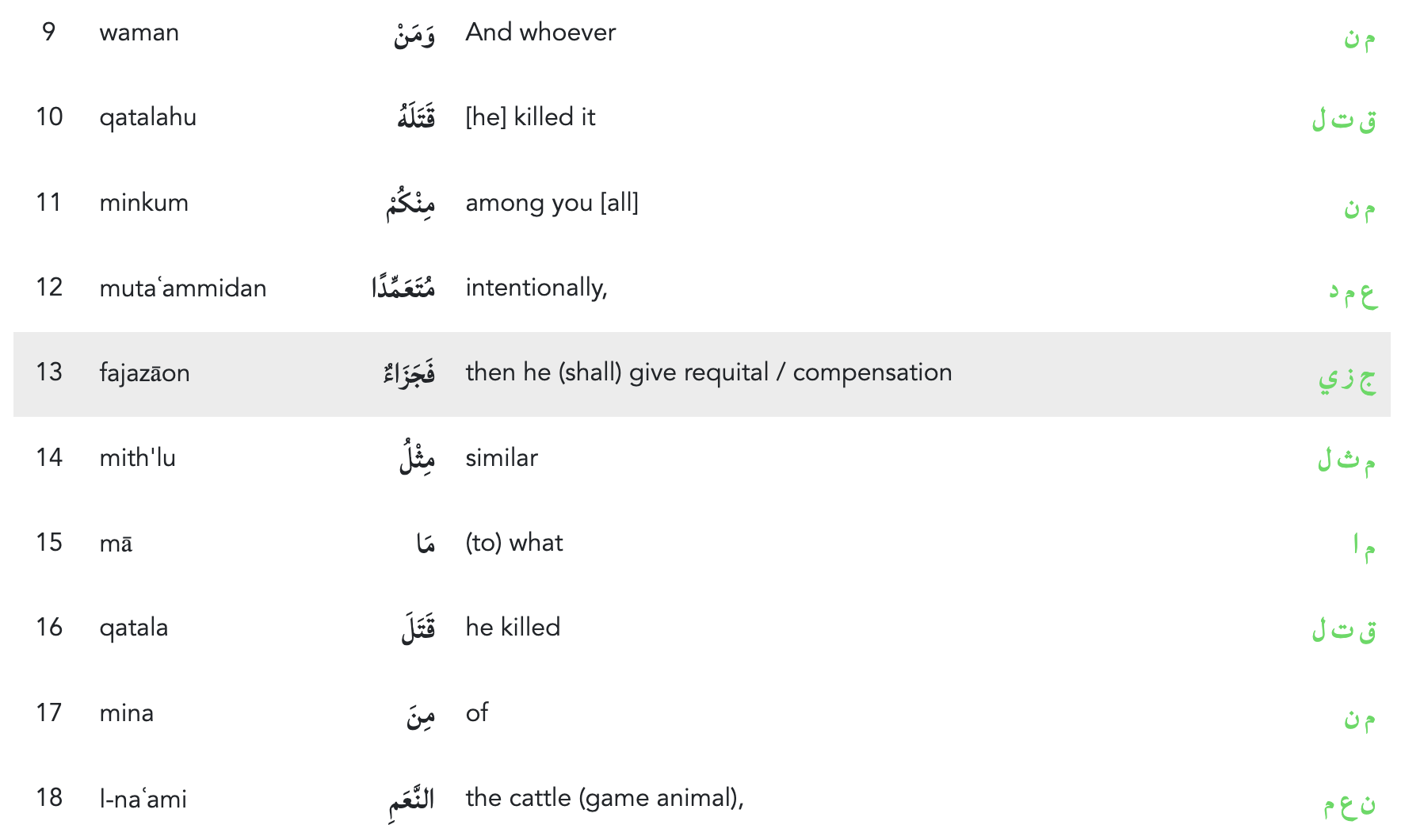The width and height of the screenshot is (1401, 840).
Task: Open root letters ق ت ل for qatalahu
Action: pyautogui.click(x=1344, y=120)
